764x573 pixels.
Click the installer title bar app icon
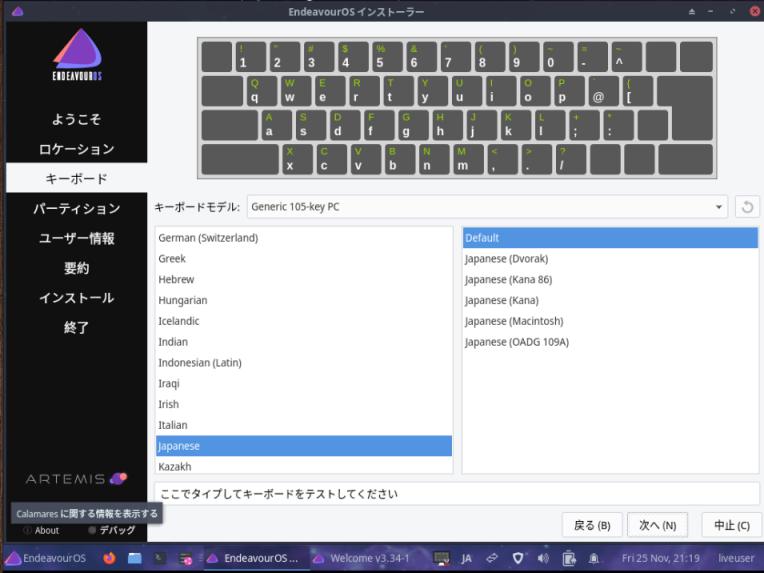coord(18,11)
